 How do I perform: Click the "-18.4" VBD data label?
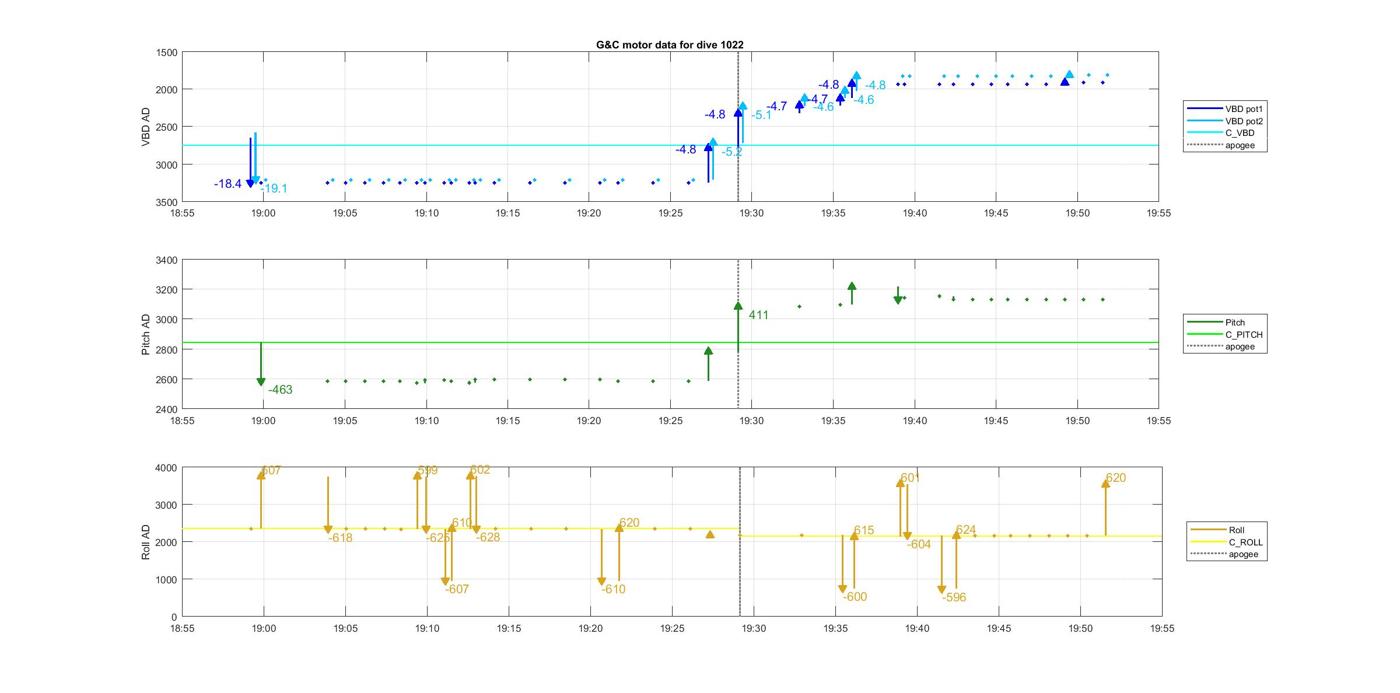[228, 184]
